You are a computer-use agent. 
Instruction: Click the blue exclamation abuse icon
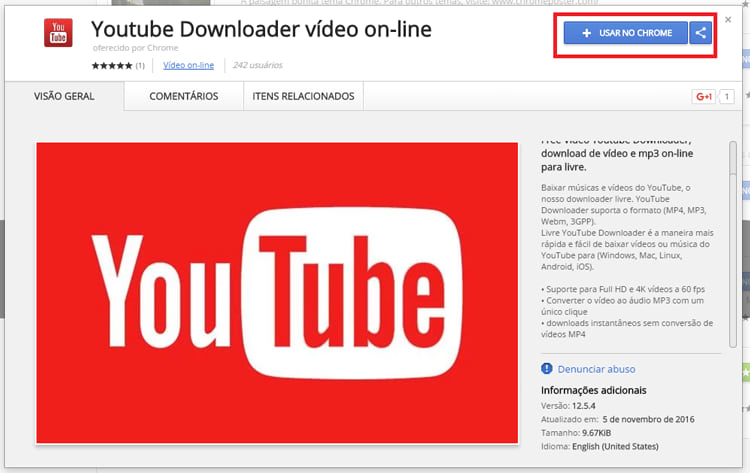click(547, 369)
